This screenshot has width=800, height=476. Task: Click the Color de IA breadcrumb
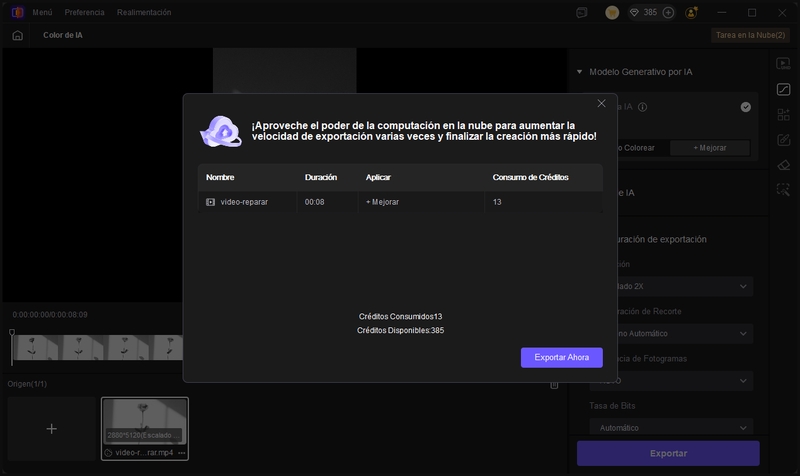point(63,35)
